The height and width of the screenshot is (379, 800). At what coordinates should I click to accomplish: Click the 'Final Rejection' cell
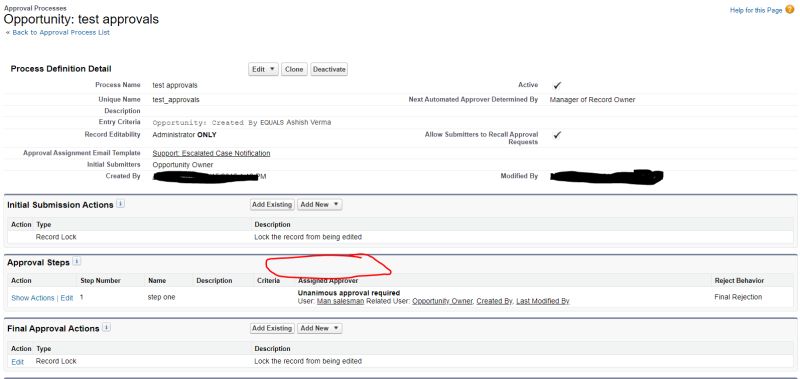click(x=738, y=297)
